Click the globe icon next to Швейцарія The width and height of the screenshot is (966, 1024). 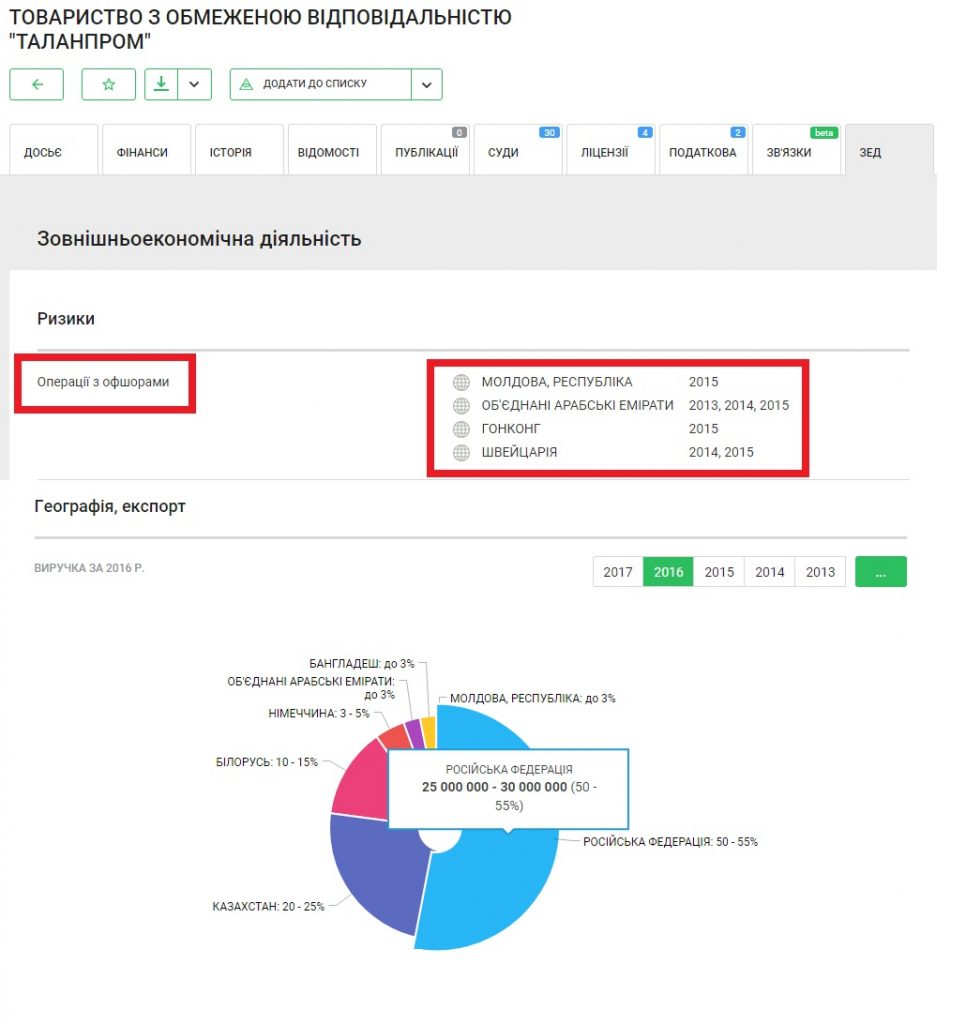461,453
